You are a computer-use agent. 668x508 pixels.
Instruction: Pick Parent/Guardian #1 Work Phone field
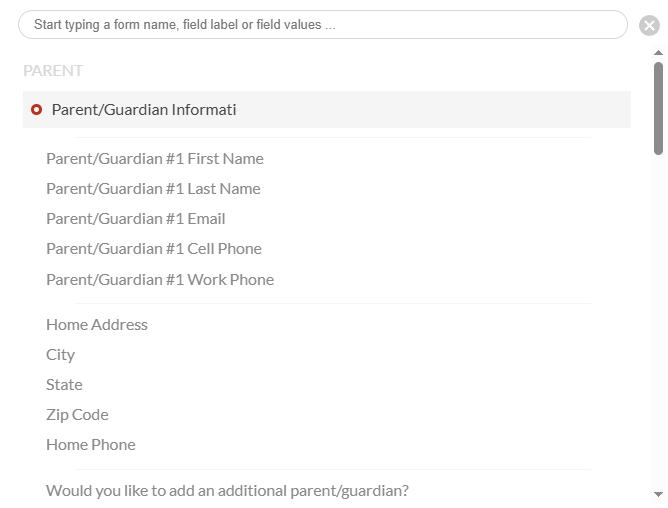coord(160,280)
